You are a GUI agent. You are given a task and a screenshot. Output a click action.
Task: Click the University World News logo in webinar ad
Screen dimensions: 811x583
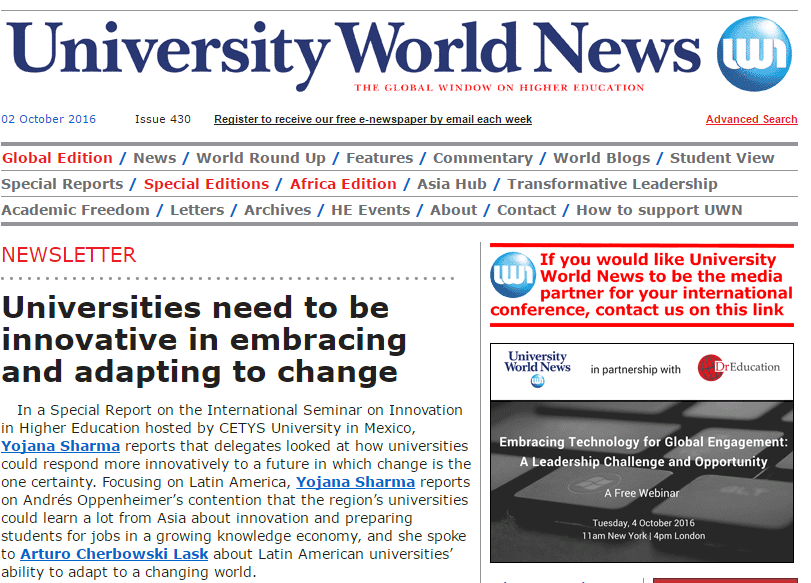coord(537,368)
